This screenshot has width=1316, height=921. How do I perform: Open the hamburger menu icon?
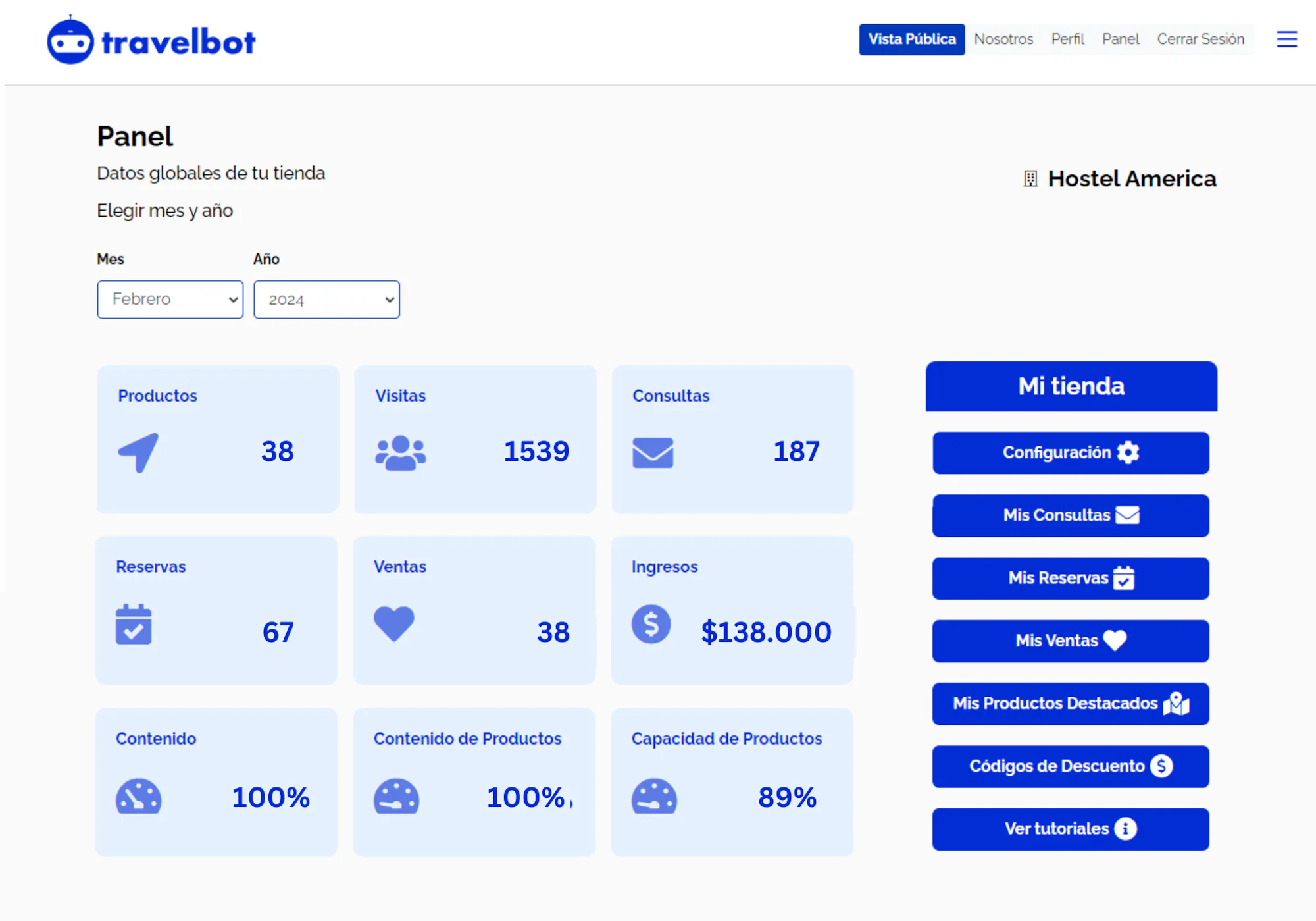[x=1286, y=39]
